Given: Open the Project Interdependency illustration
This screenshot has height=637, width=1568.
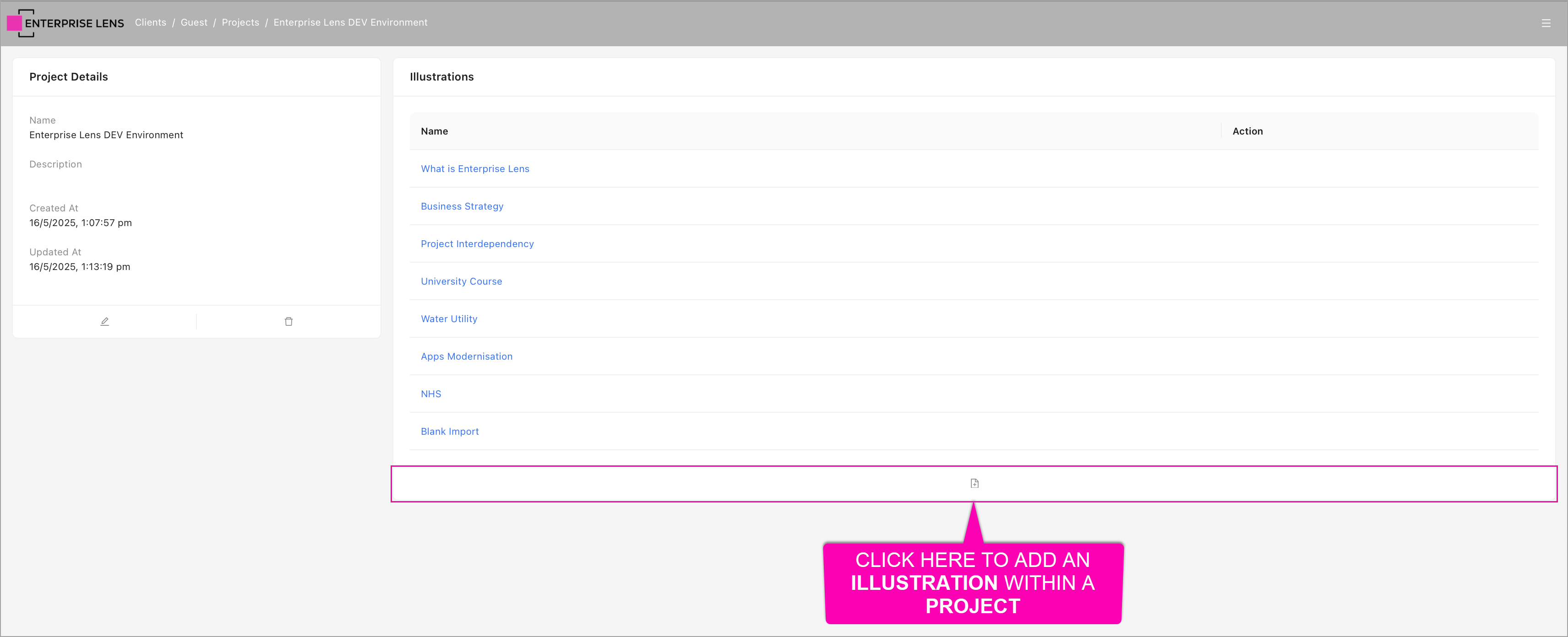Looking at the screenshot, I should coord(477,243).
